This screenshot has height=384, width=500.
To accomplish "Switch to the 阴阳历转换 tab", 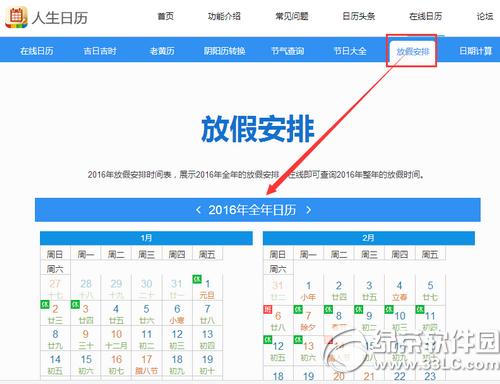I will click(x=224, y=51).
